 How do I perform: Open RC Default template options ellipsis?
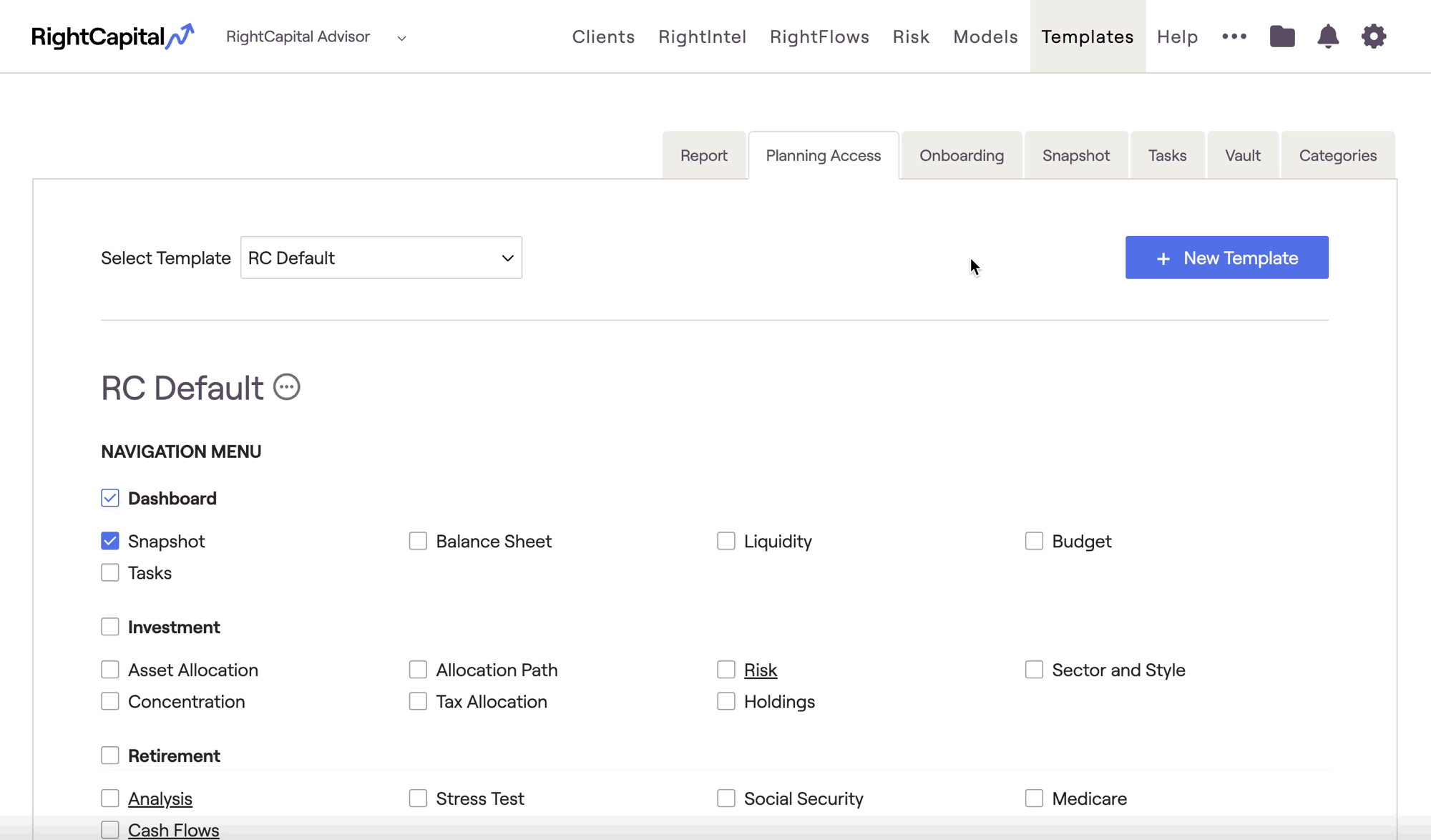[287, 387]
